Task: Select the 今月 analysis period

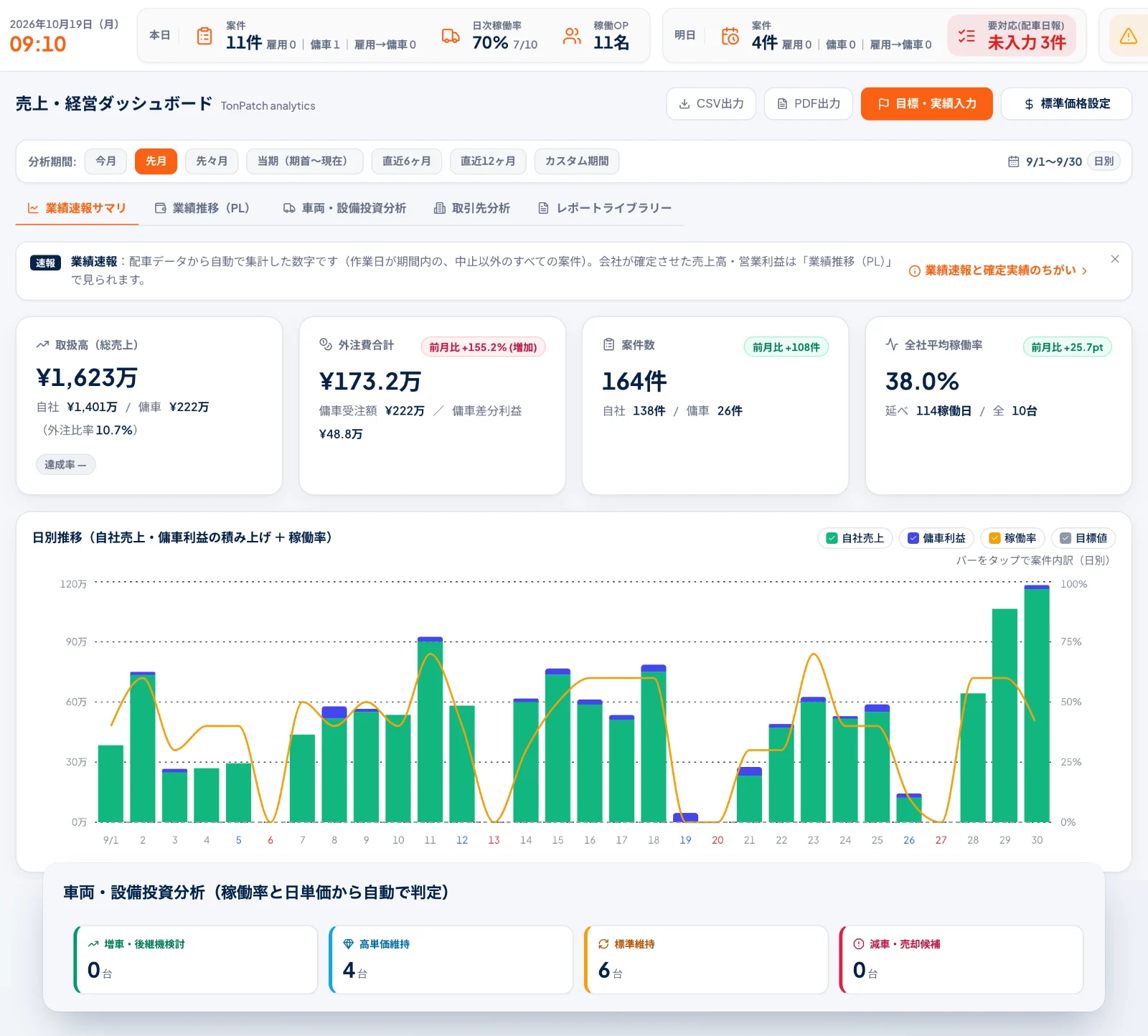Action: (x=105, y=161)
